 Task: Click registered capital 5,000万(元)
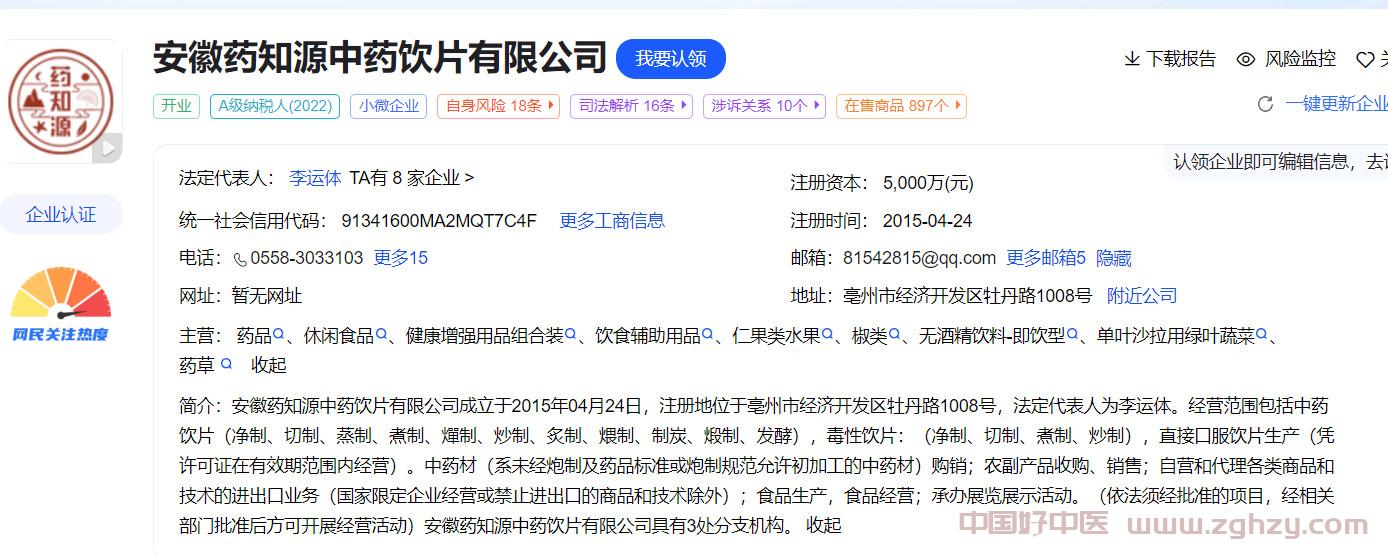coord(928,183)
